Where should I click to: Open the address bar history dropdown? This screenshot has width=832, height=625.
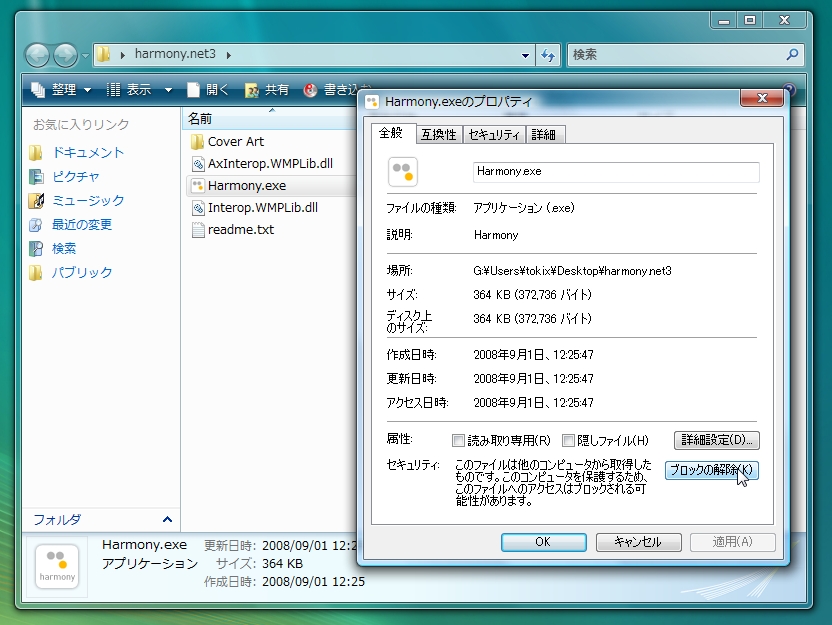(525, 55)
